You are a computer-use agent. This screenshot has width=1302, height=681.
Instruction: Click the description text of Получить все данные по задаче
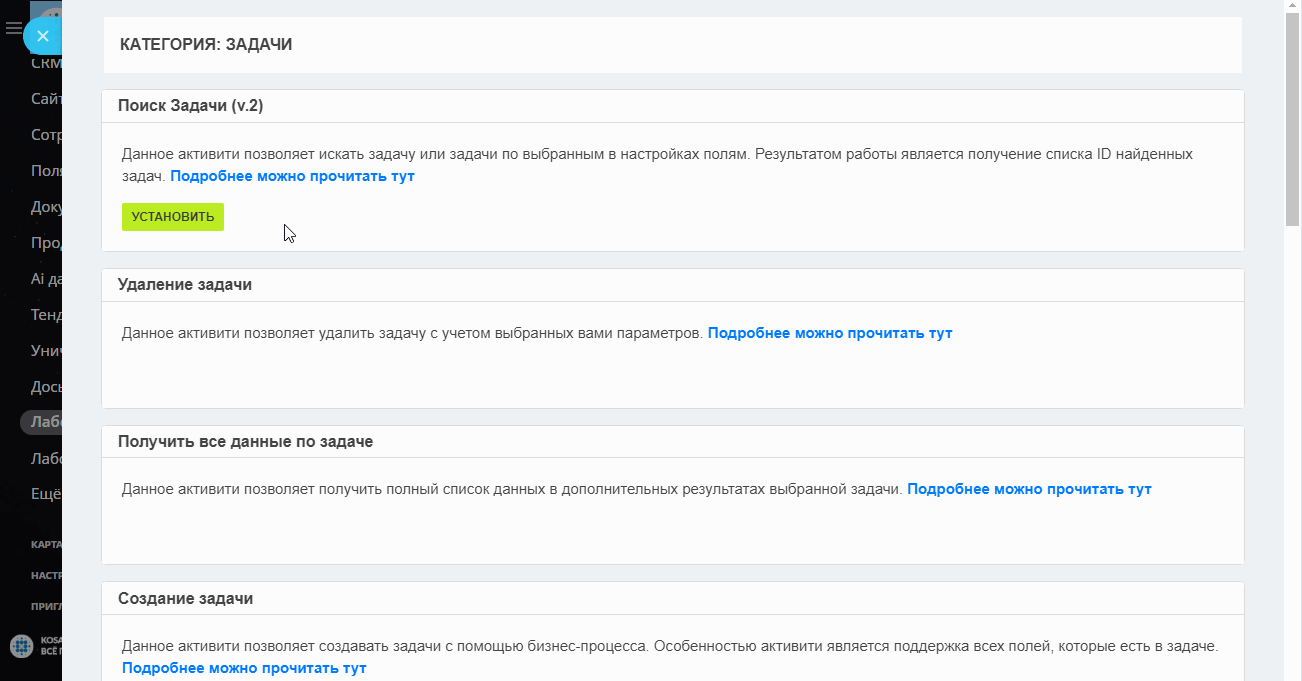[x=512, y=489]
